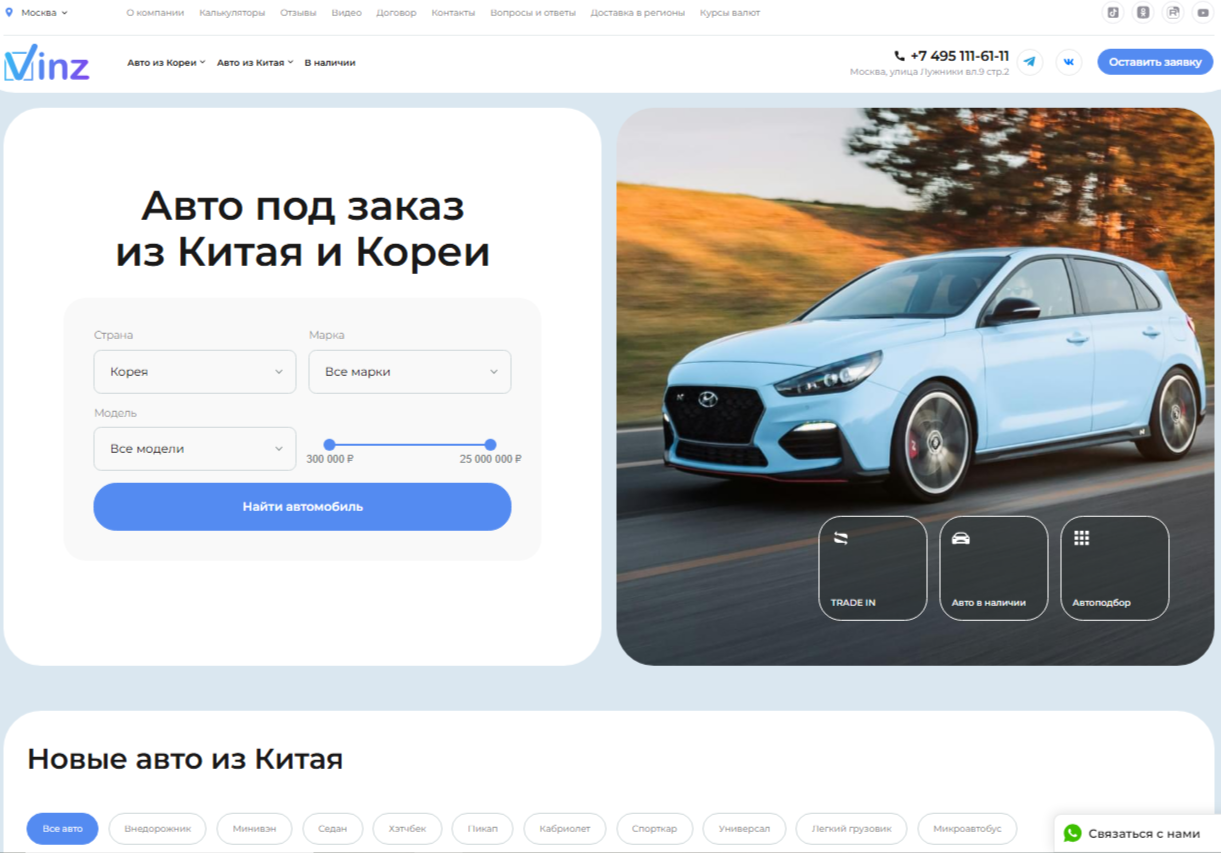Expand the Все модели dropdown
The height and width of the screenshot is (853, 1221).
[x=195, y=449]
